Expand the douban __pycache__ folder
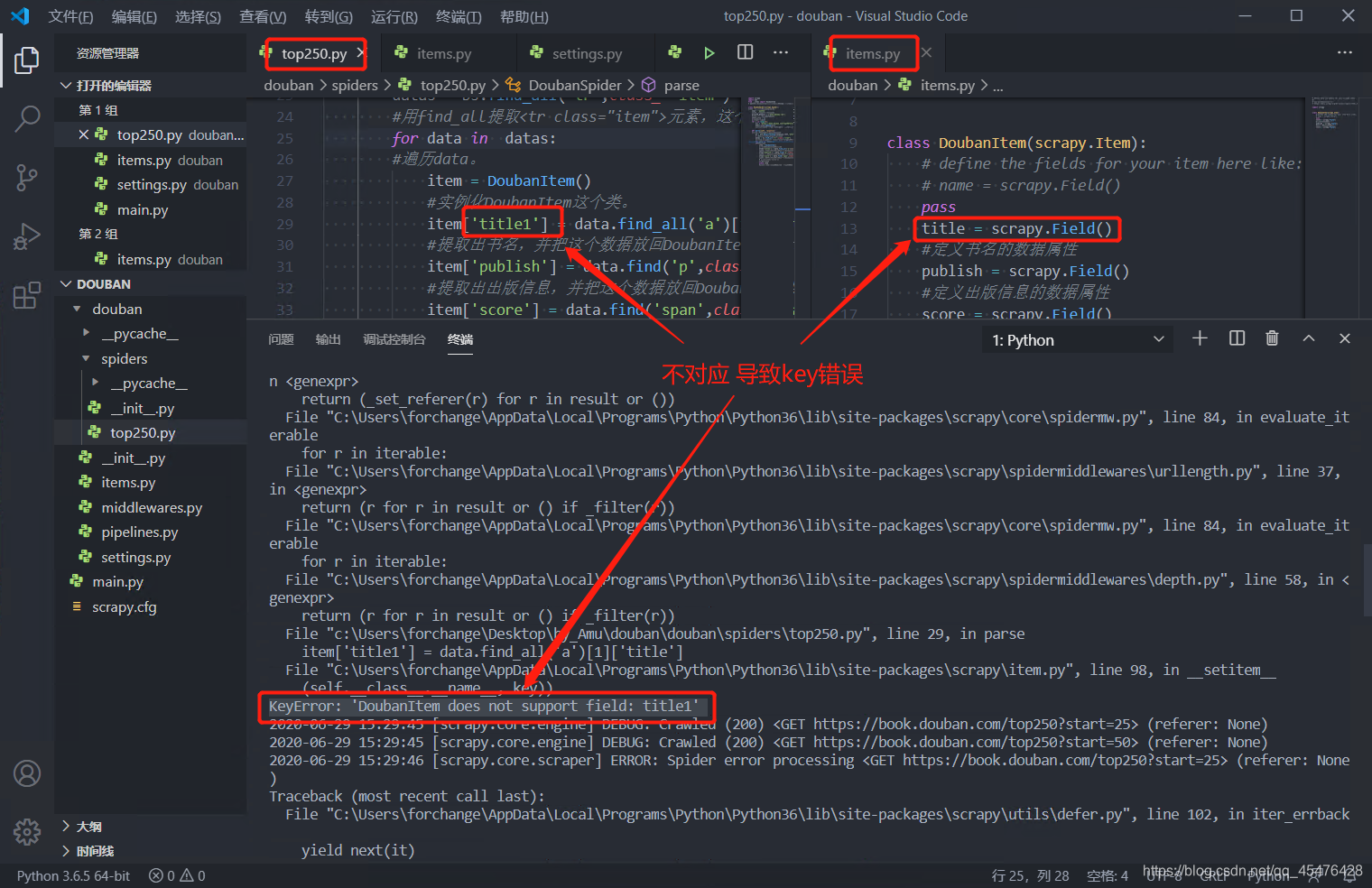This screenshot has width=1372, height=888. pyautogui.click(x=150, y=333)
